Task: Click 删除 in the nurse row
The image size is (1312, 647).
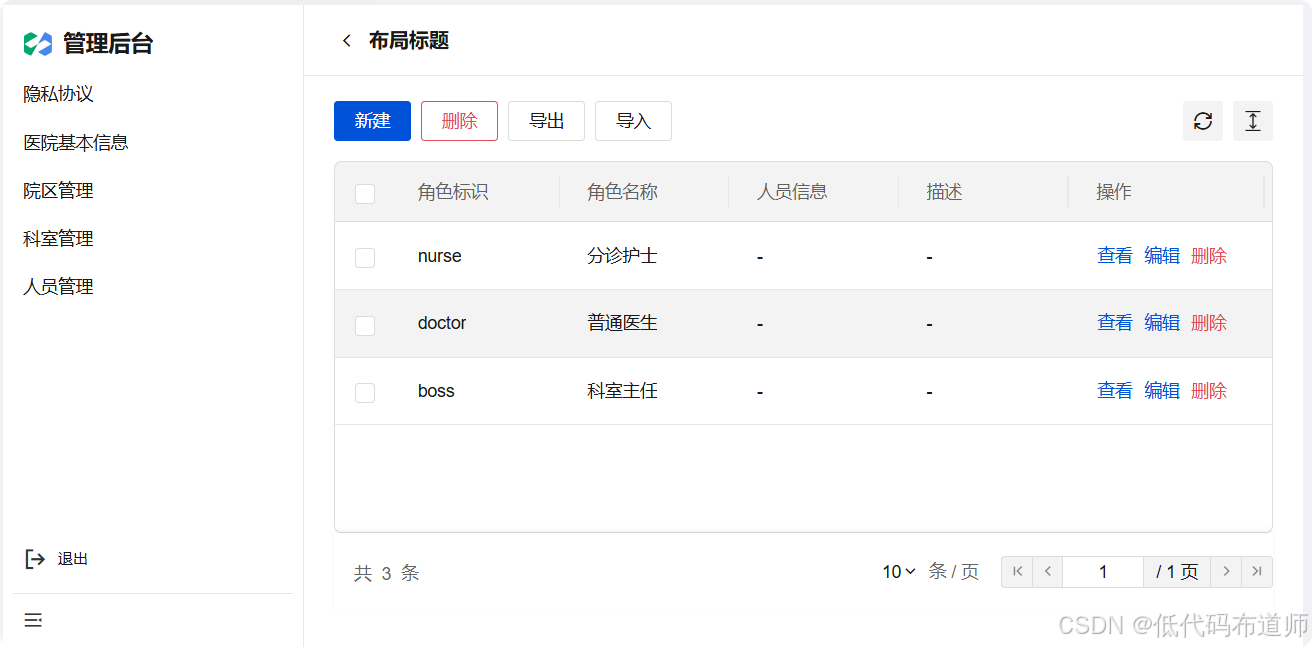Action: pyautogui.click(x=1209, y=256)
